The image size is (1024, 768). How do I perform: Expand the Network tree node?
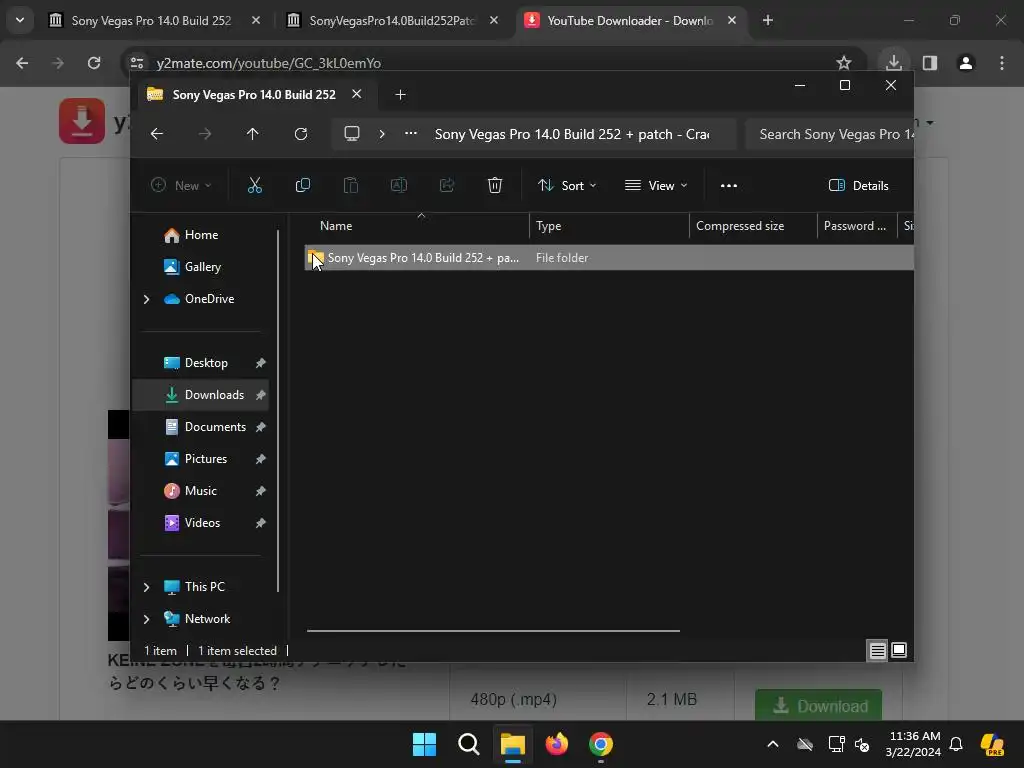click(146, 619)
